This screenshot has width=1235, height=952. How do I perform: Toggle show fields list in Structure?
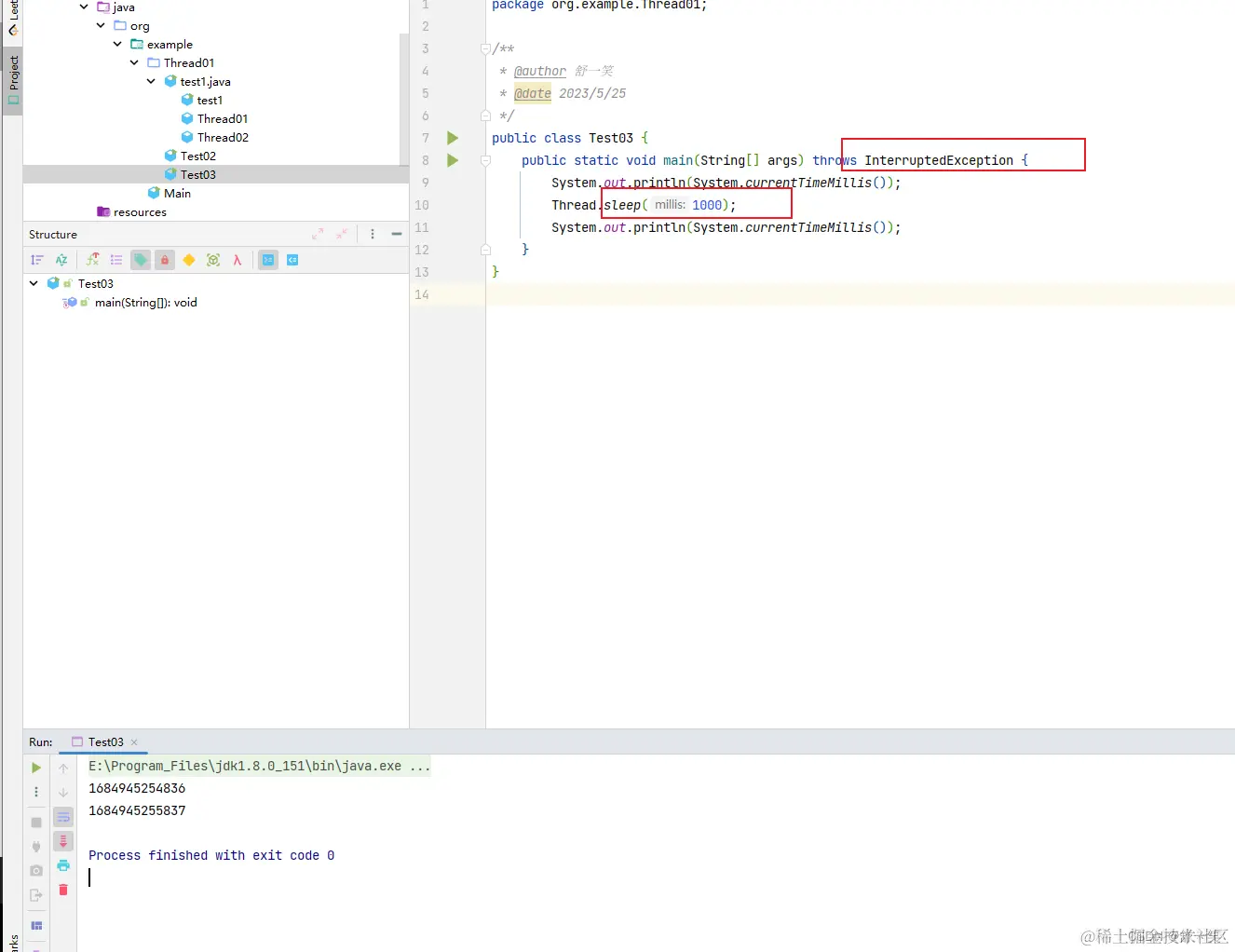116,260
